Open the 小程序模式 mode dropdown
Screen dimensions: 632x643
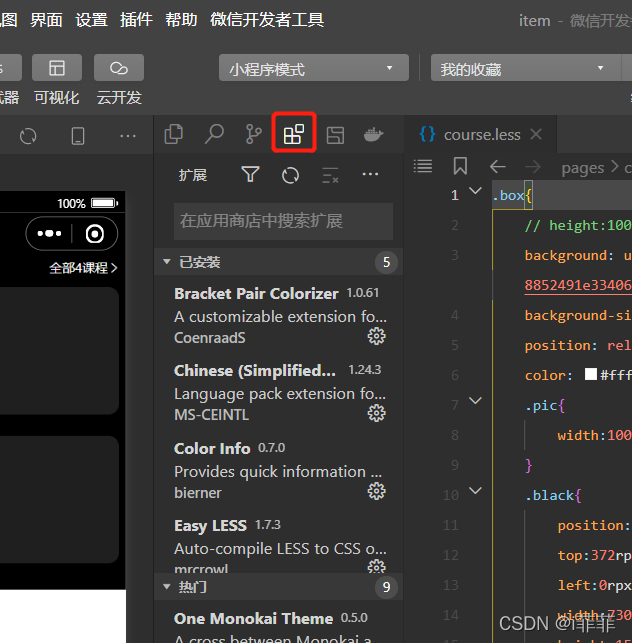coord(314,68)
